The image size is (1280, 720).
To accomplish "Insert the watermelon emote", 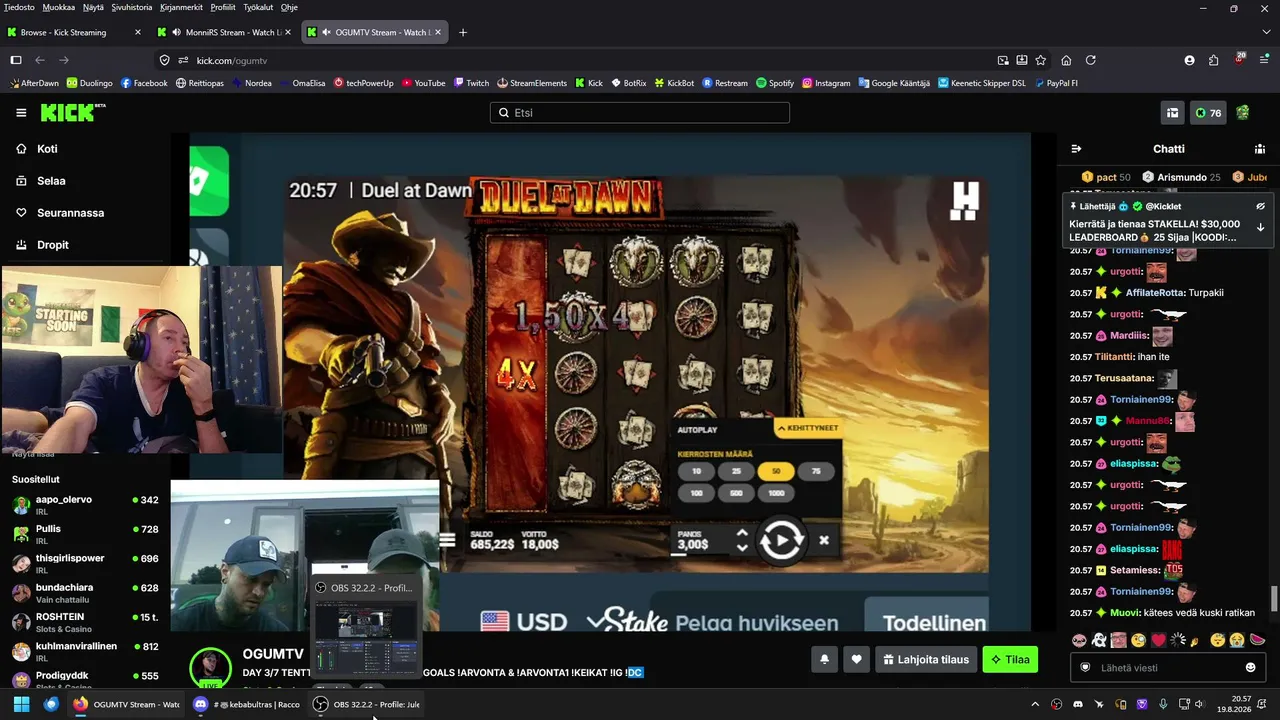I will point(1258,640).
